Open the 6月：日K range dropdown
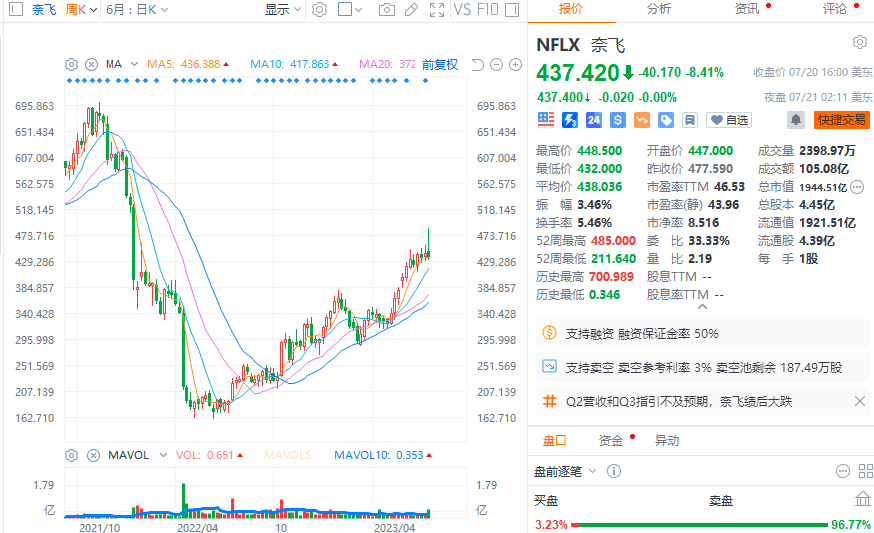The height and width of the screenshot is (533, 874). tap(137, 9)
